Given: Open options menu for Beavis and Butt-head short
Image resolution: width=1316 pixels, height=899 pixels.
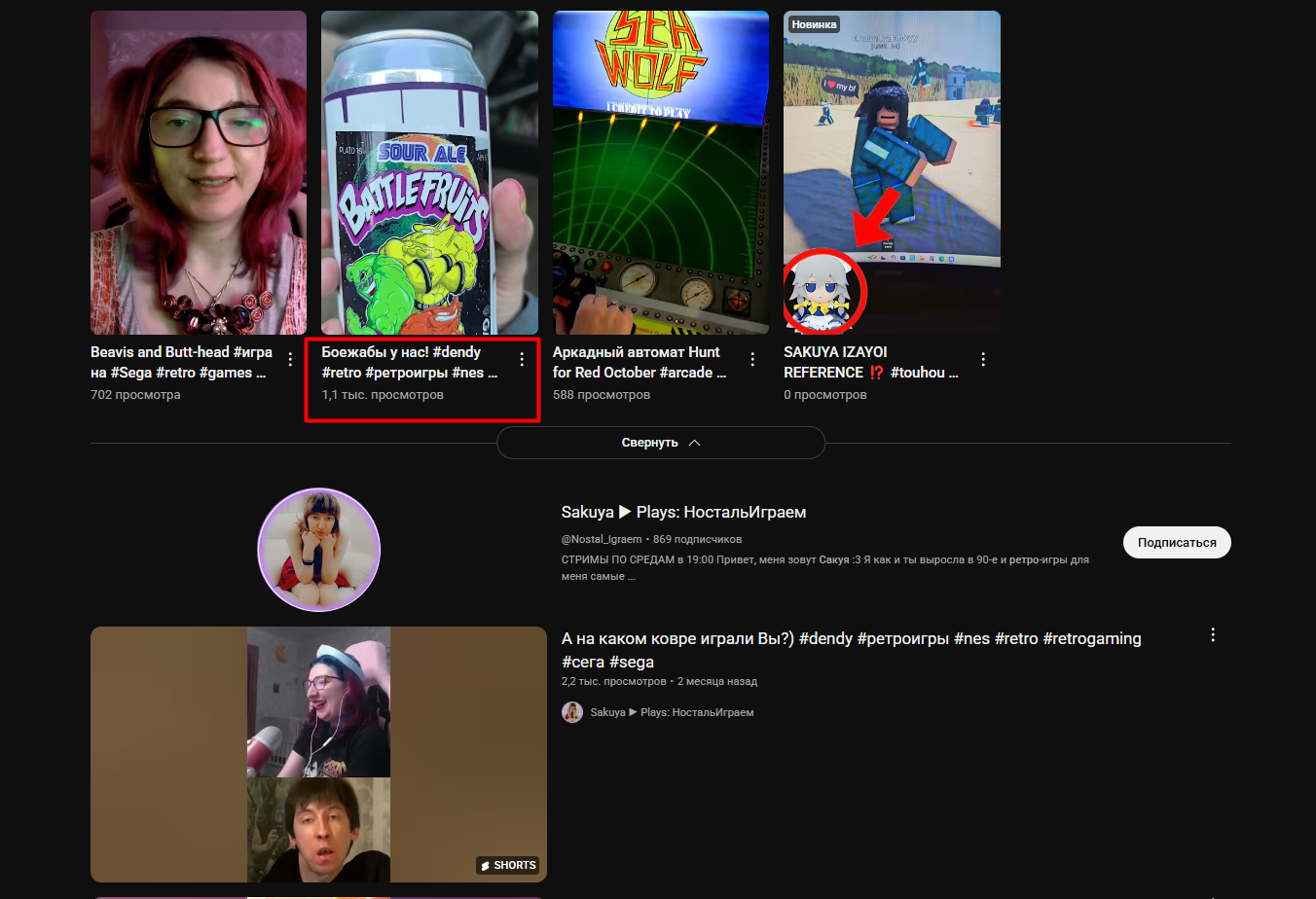Looking at the screenshot, I should 290,360.
